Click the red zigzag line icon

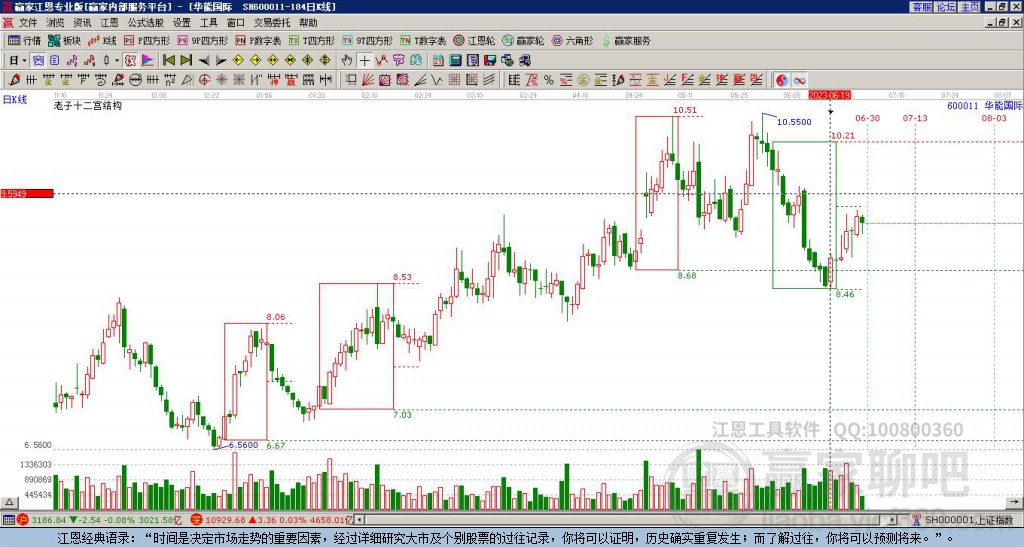click(x=381, y=61)
